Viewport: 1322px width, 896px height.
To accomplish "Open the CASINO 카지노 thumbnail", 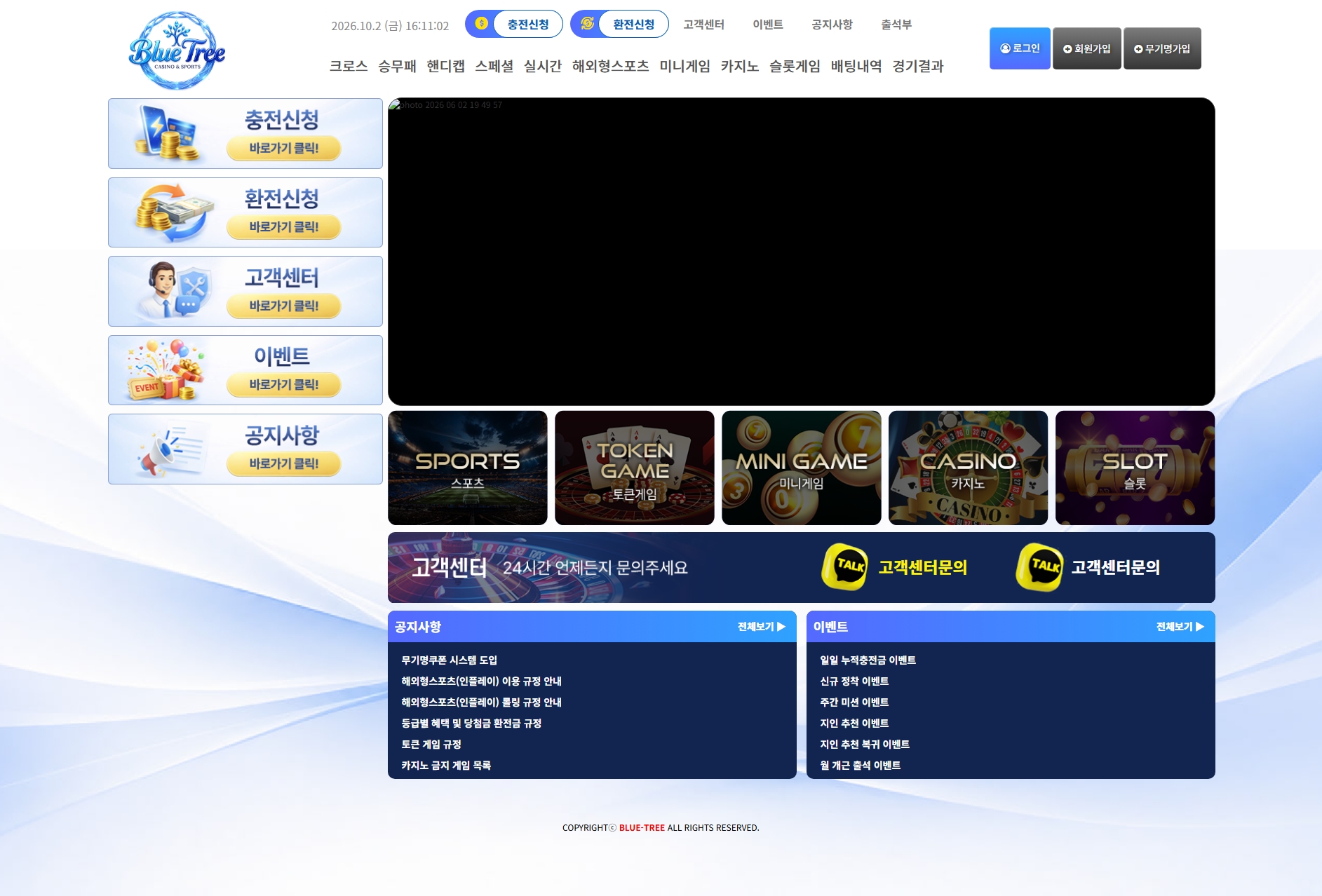I will 969,468.
